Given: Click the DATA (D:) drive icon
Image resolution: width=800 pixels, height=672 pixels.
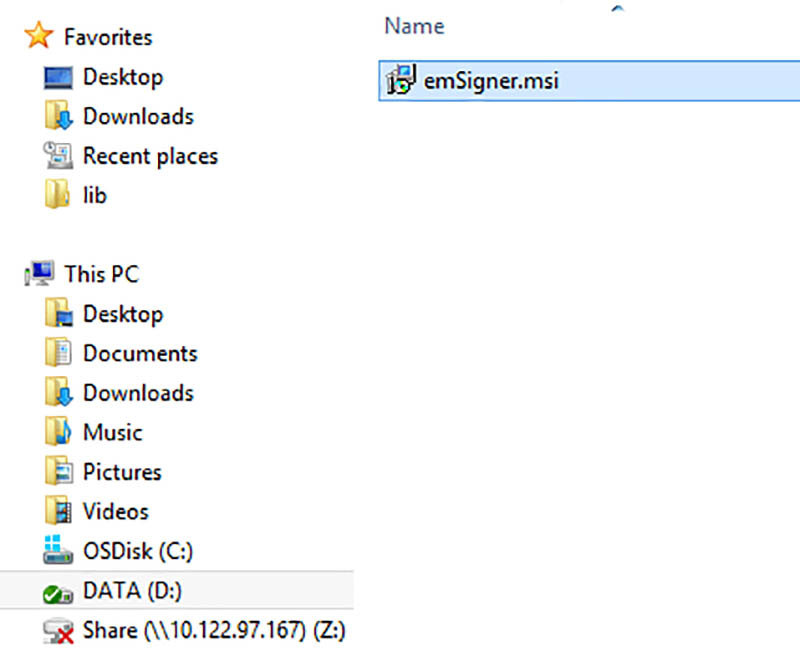Looking at the screenshot, I should [x=59, y=592].
